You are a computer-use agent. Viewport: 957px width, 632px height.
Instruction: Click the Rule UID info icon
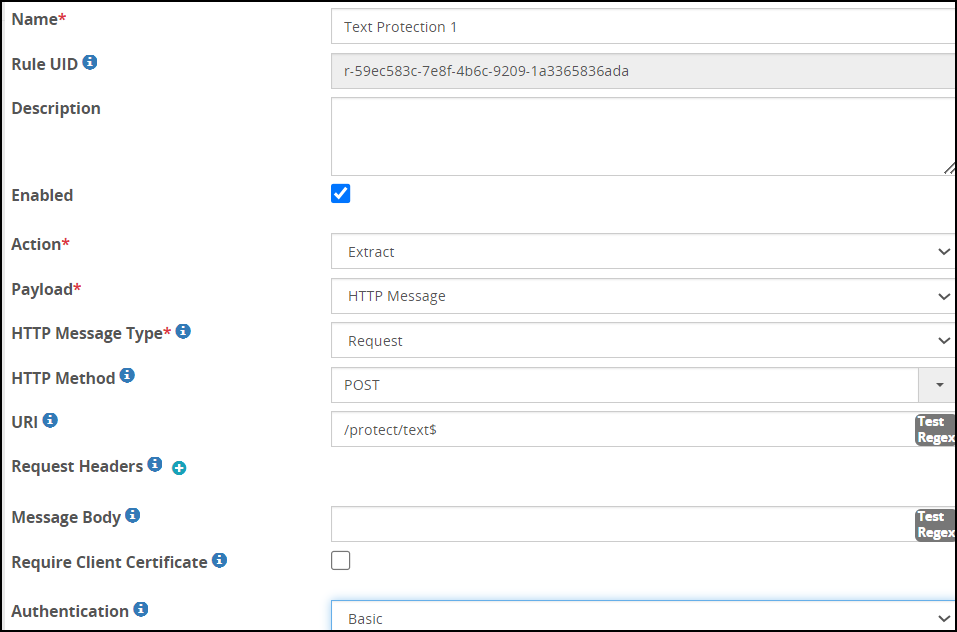[90, 62]
